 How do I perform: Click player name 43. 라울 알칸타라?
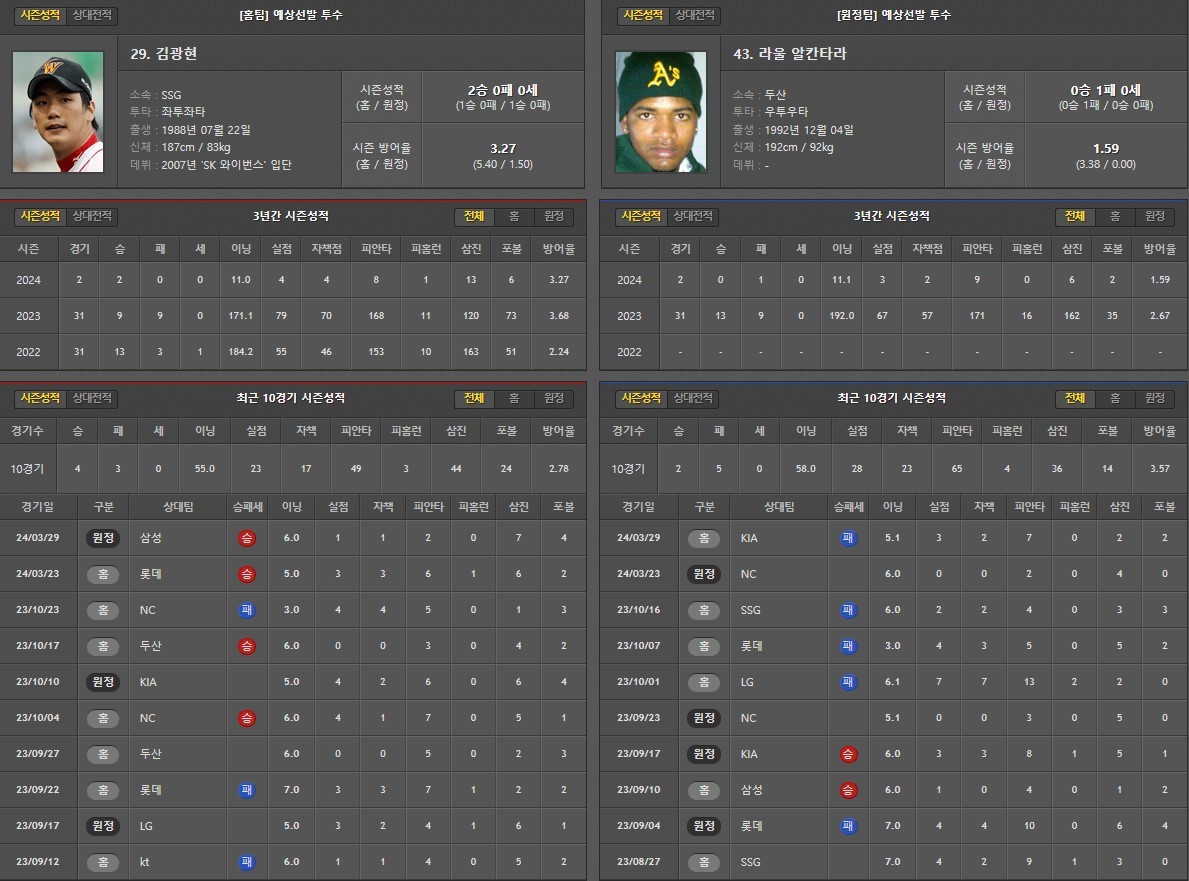789,54
